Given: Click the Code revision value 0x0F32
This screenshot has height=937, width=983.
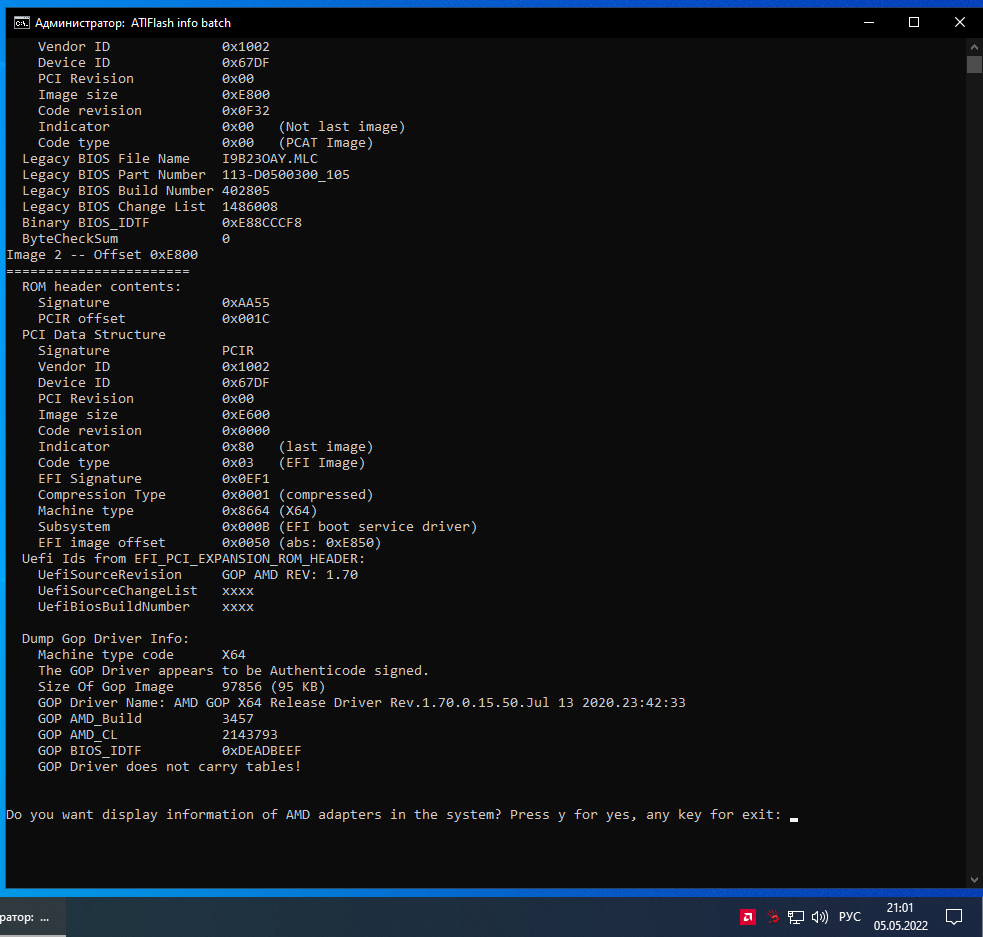Looking at the screenshot, I should click(246, 110).
